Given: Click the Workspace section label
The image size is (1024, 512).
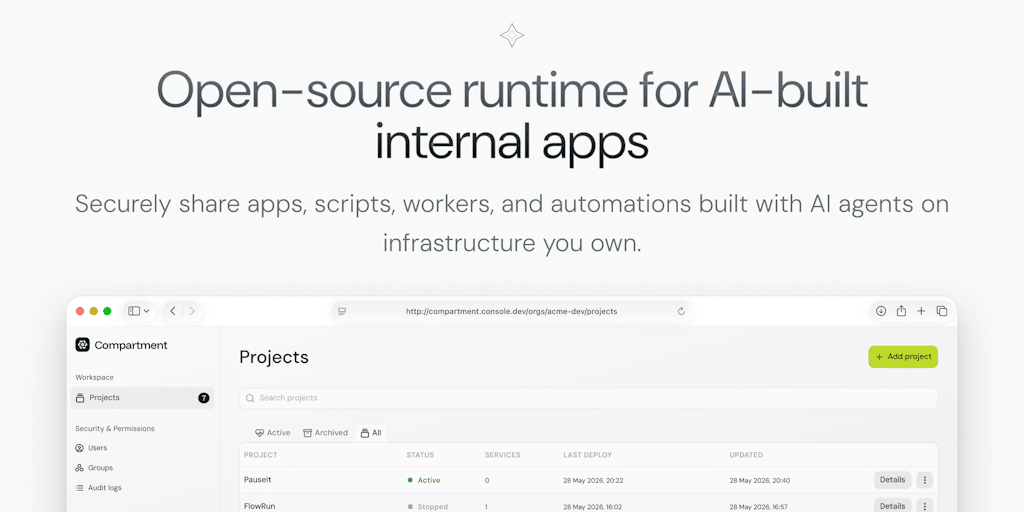Looking at the screenshot, I should pos(94,377).
